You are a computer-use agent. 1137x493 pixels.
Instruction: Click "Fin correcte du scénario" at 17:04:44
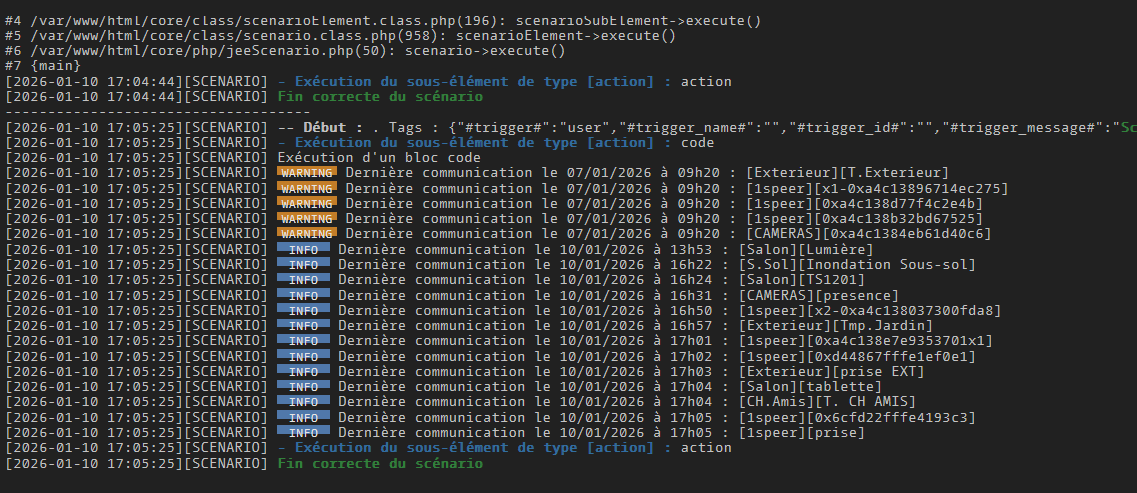(x=379, y=97)
